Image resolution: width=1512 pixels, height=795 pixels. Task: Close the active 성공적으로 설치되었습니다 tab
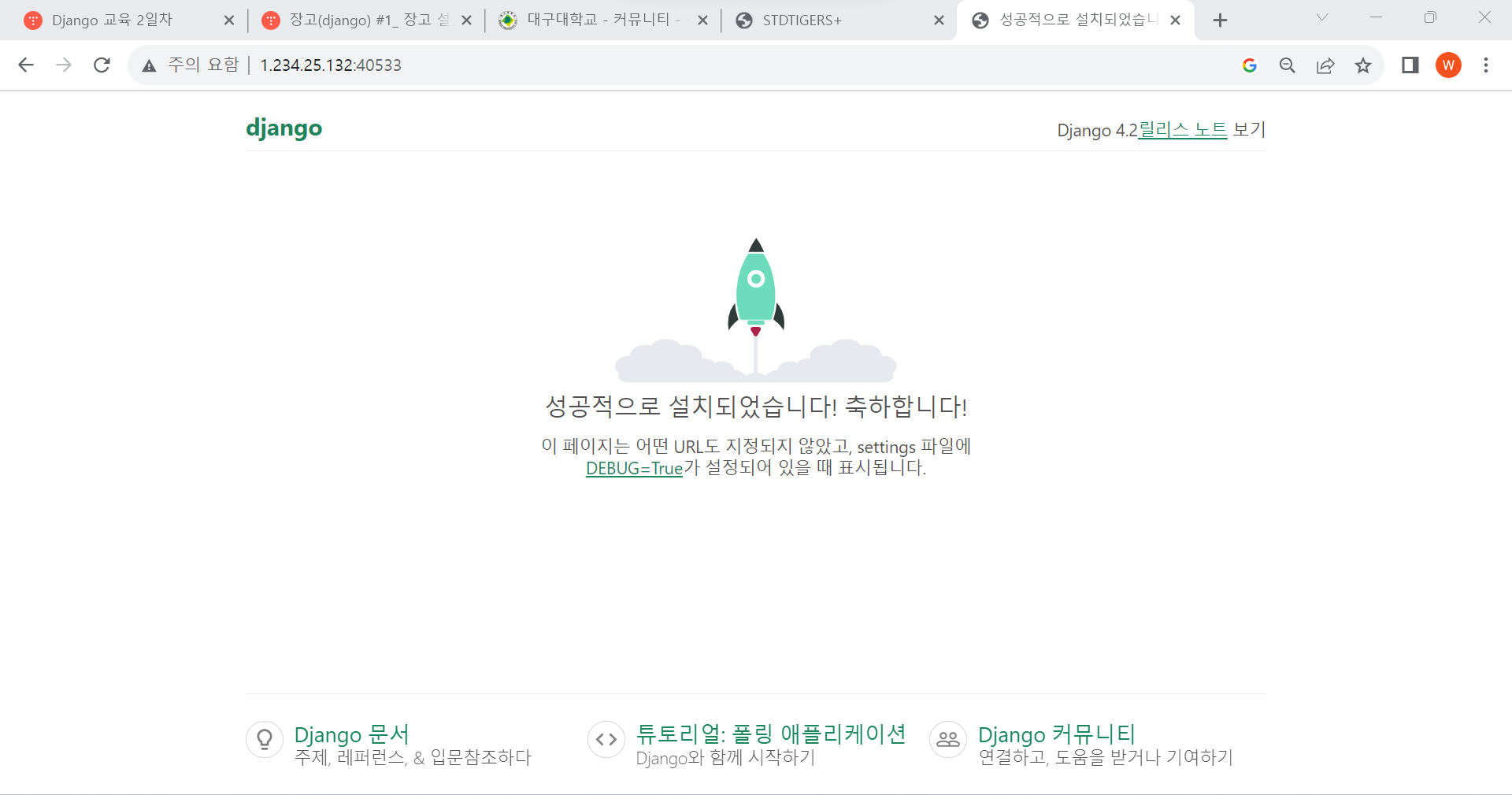coord(1175,20)
